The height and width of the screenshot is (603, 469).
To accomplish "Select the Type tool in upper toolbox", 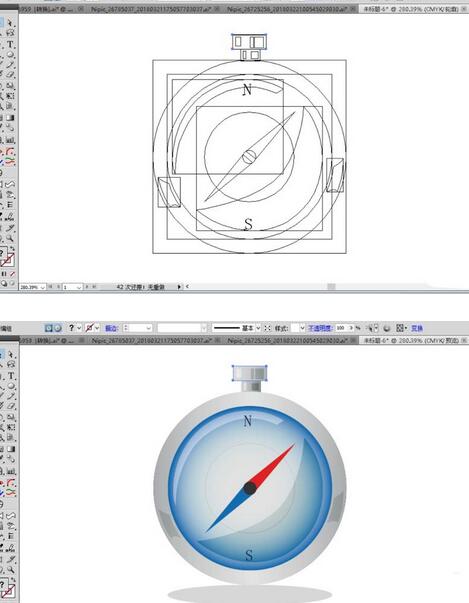I will point(10,44).
